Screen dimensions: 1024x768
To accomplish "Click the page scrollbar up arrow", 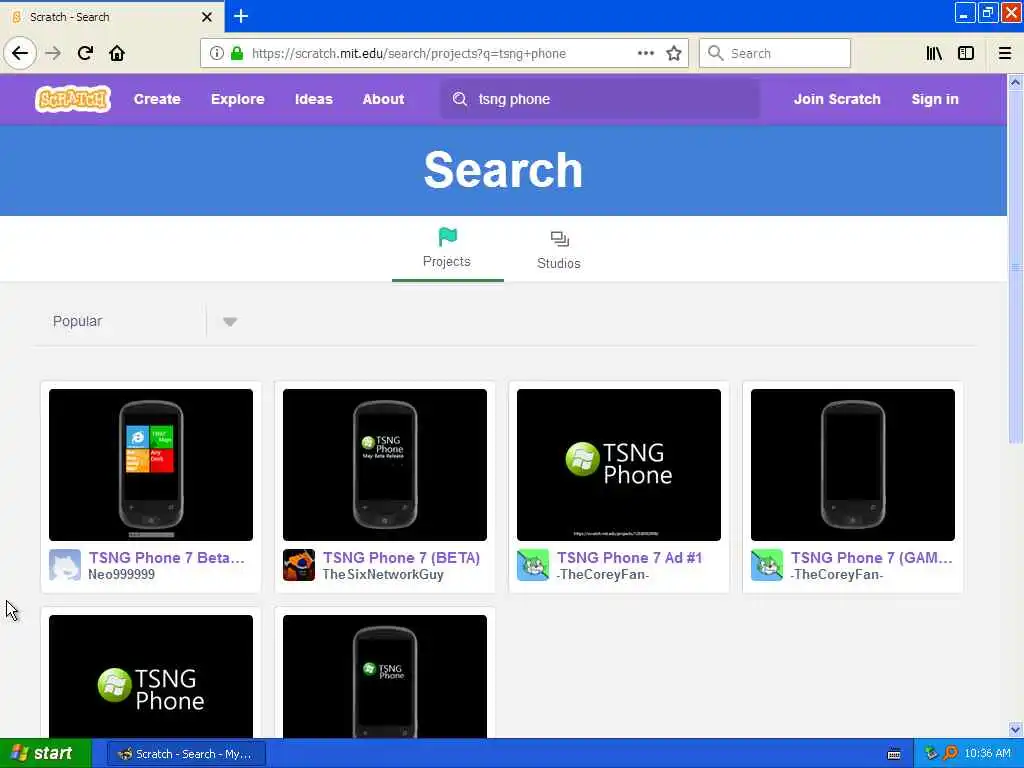I will 1015,82.
